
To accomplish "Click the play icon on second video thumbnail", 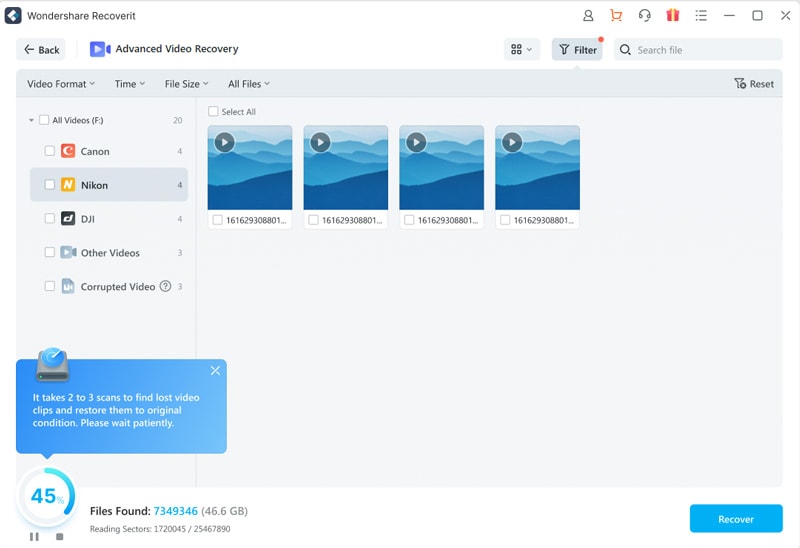I will click(320, 142).
